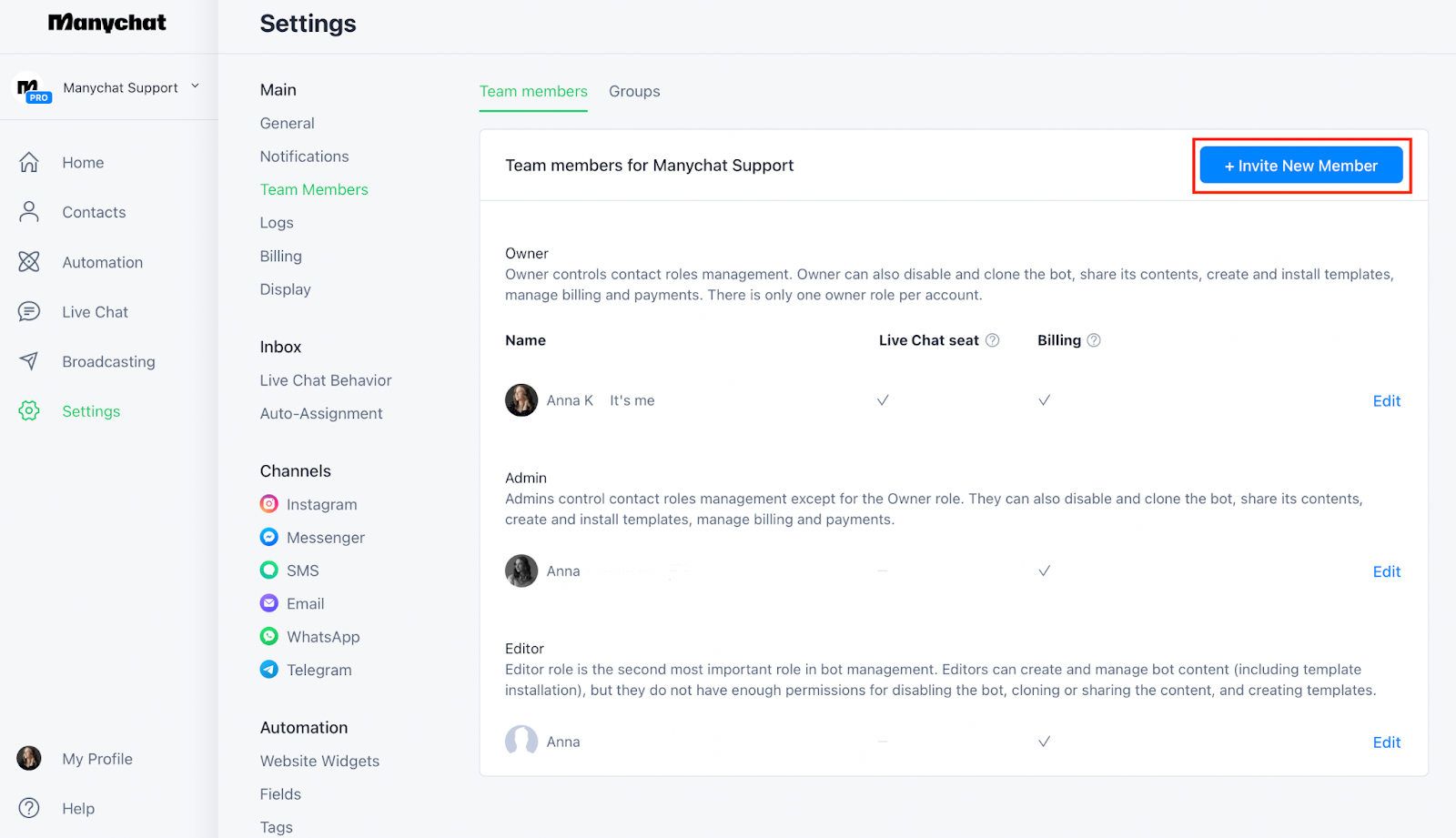
Task: Open Notifications settings
Action: pyautogui.click(x=304, y=156)
